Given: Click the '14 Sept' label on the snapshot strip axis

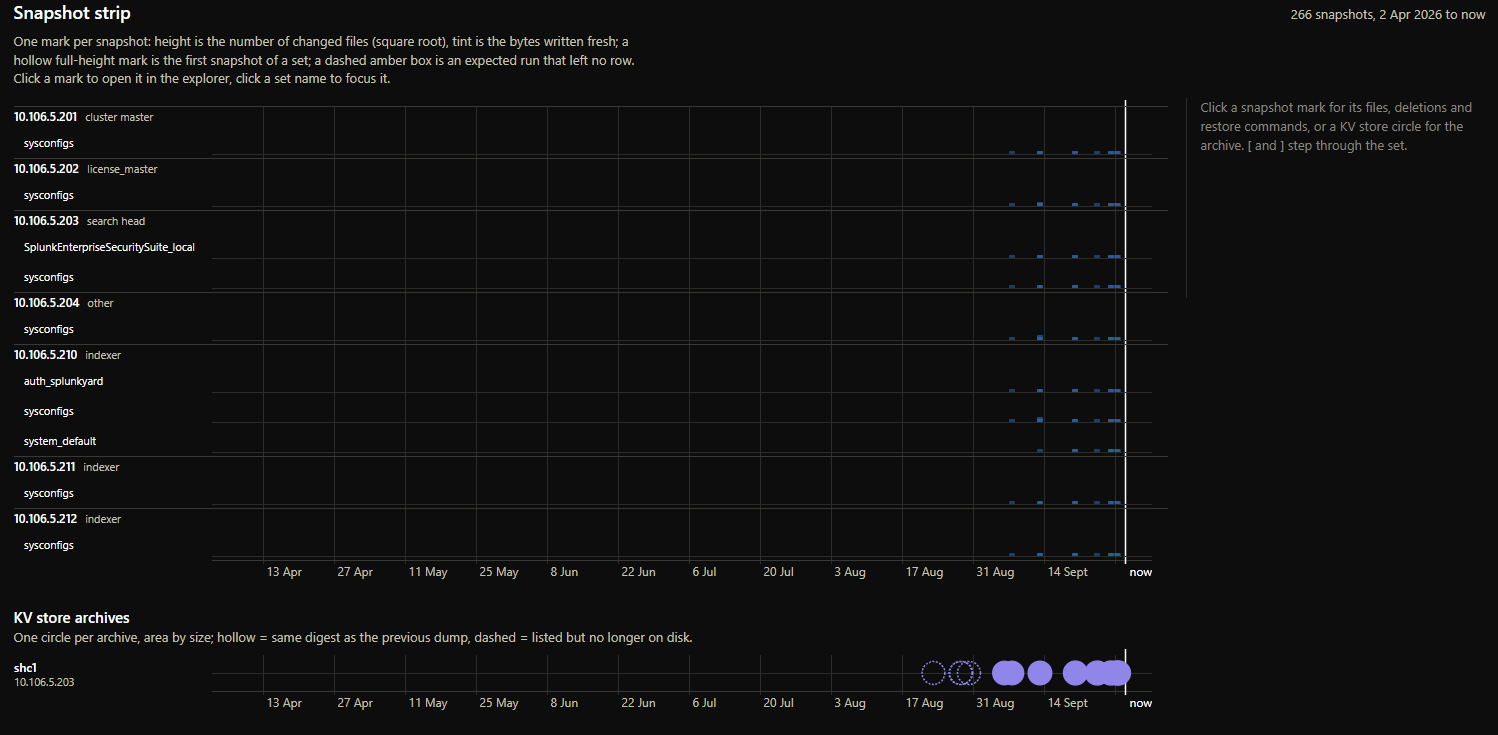Looking at the screenshot, I should [x=1068, y=572].
